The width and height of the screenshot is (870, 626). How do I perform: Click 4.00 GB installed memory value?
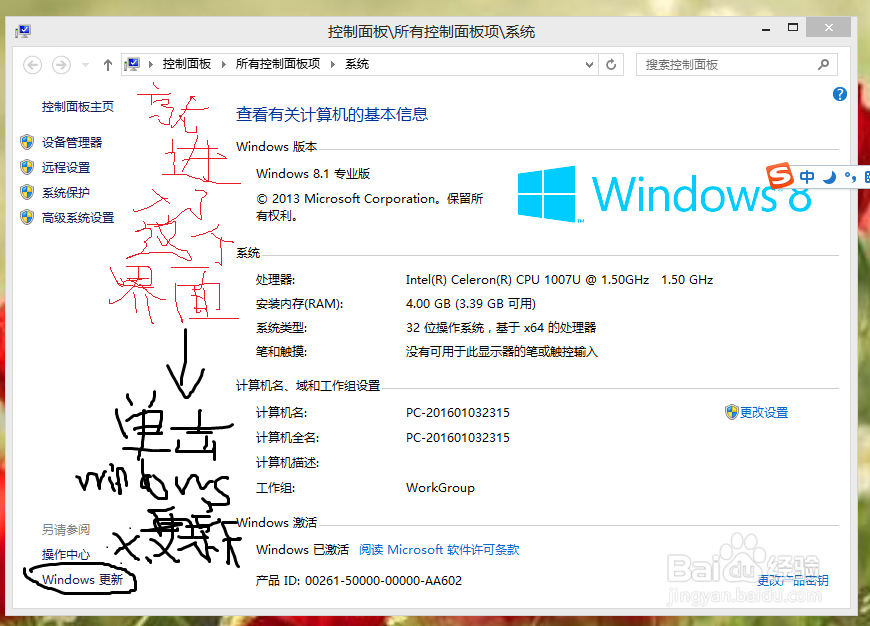pyautogui.click(x=471, y=304)
